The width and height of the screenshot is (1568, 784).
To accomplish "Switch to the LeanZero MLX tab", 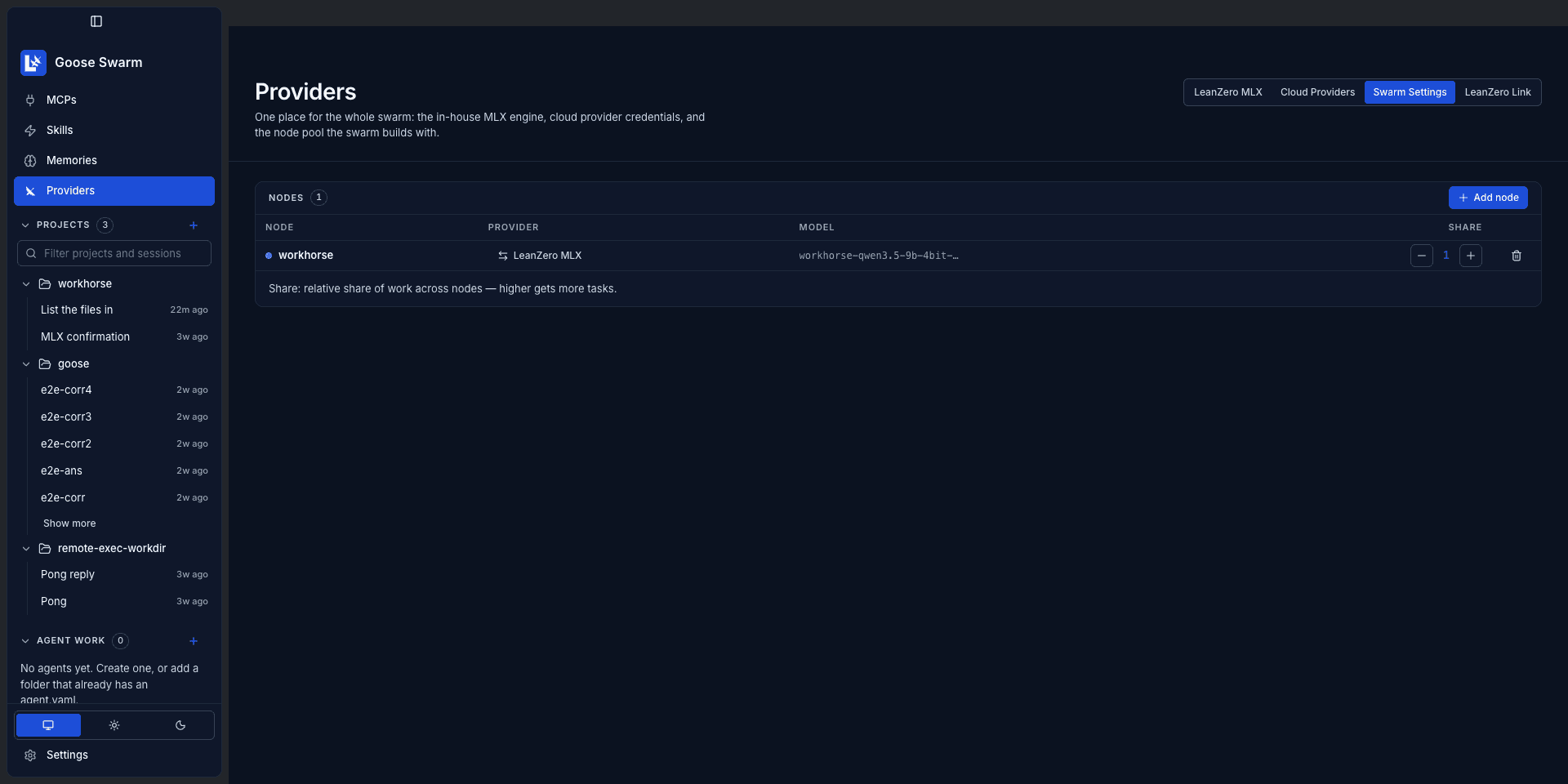I will click(x=1228, y=92).
